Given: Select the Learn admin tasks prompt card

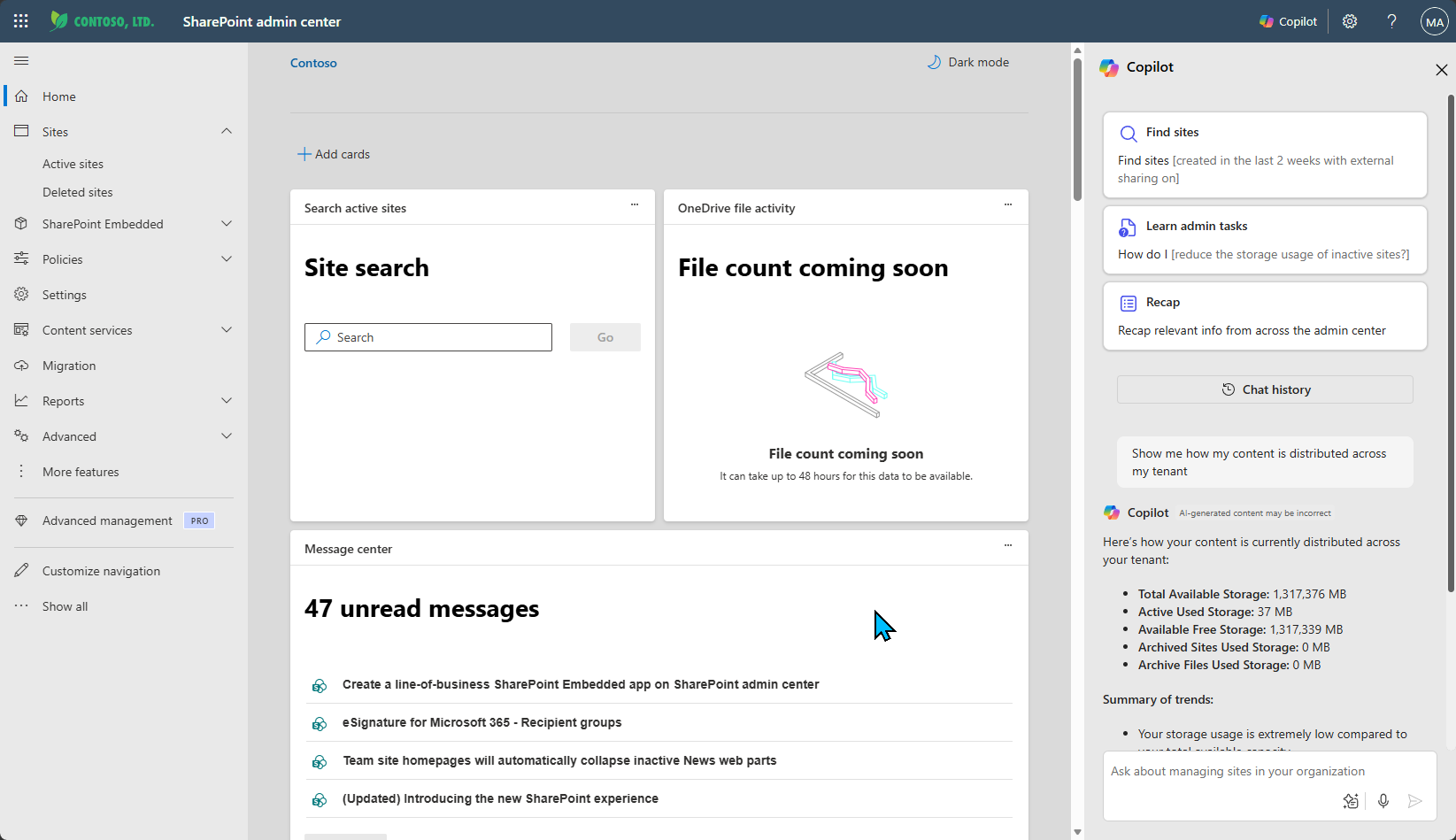Looking at the screenshot, I should 1265,240.
